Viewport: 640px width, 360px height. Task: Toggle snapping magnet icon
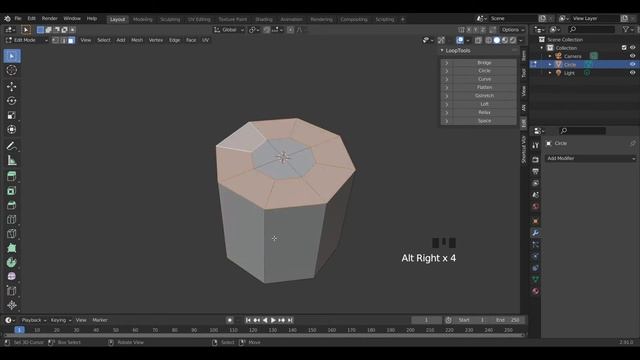tap(267, 30)
